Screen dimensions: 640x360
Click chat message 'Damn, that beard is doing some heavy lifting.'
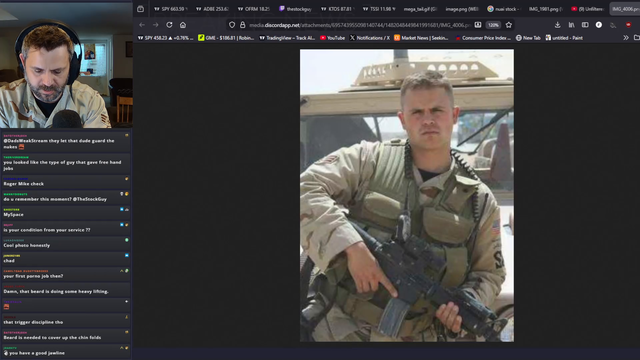click(56, 291)
